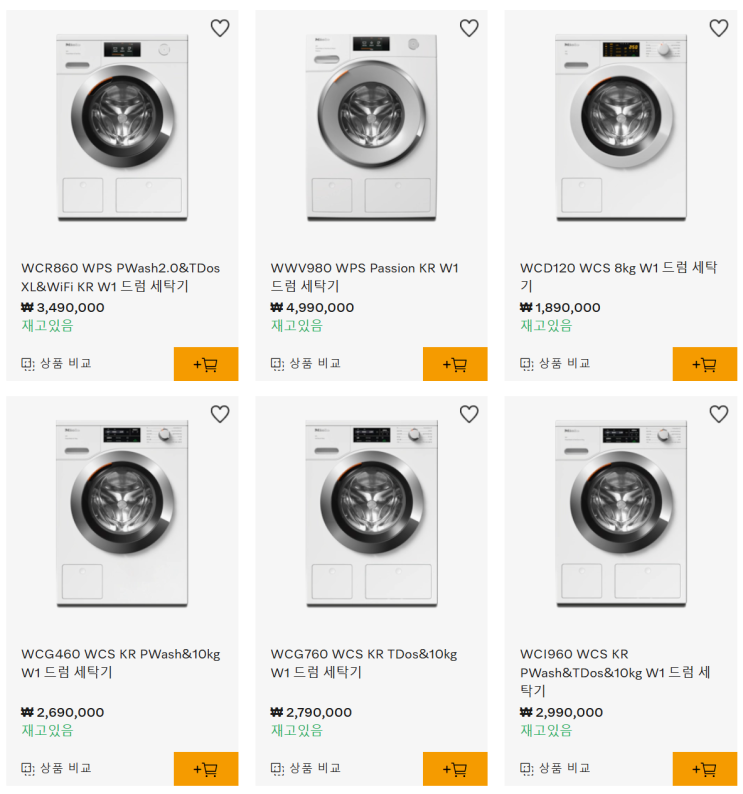Add WCR860 WPS washer to wishlist
This screenshot has width=743, height=794.
coord(220,28)
